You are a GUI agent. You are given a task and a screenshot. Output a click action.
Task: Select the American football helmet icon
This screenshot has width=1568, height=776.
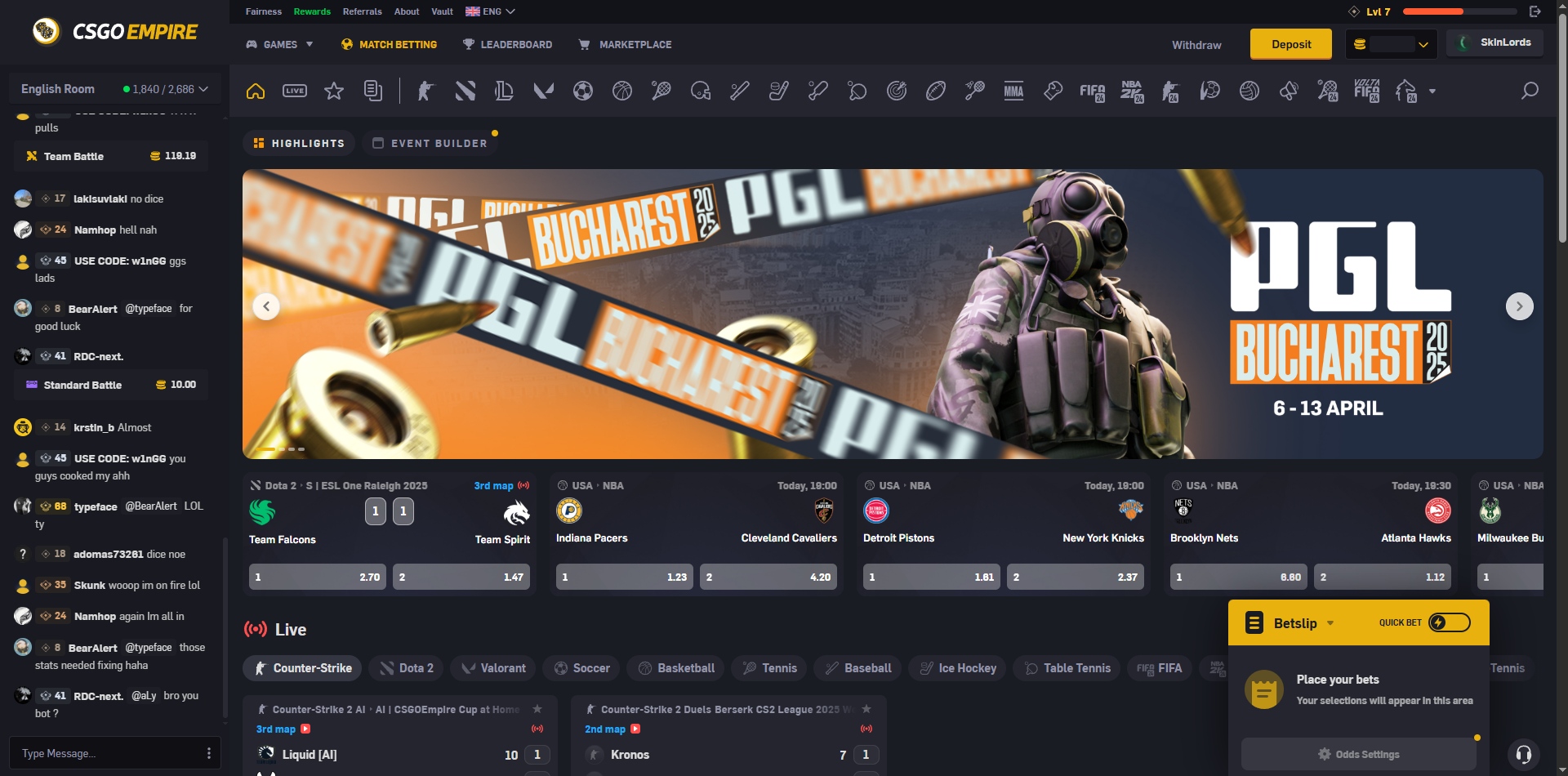coord(700,91)
